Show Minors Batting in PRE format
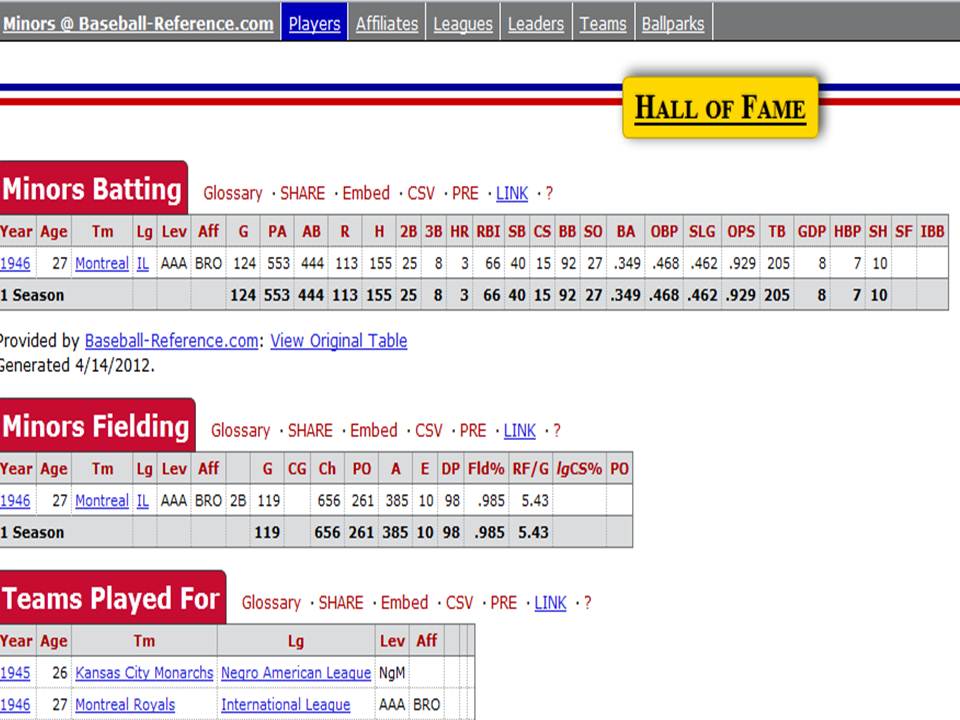Screen dimensions: 960x720 tap(465, 193)
